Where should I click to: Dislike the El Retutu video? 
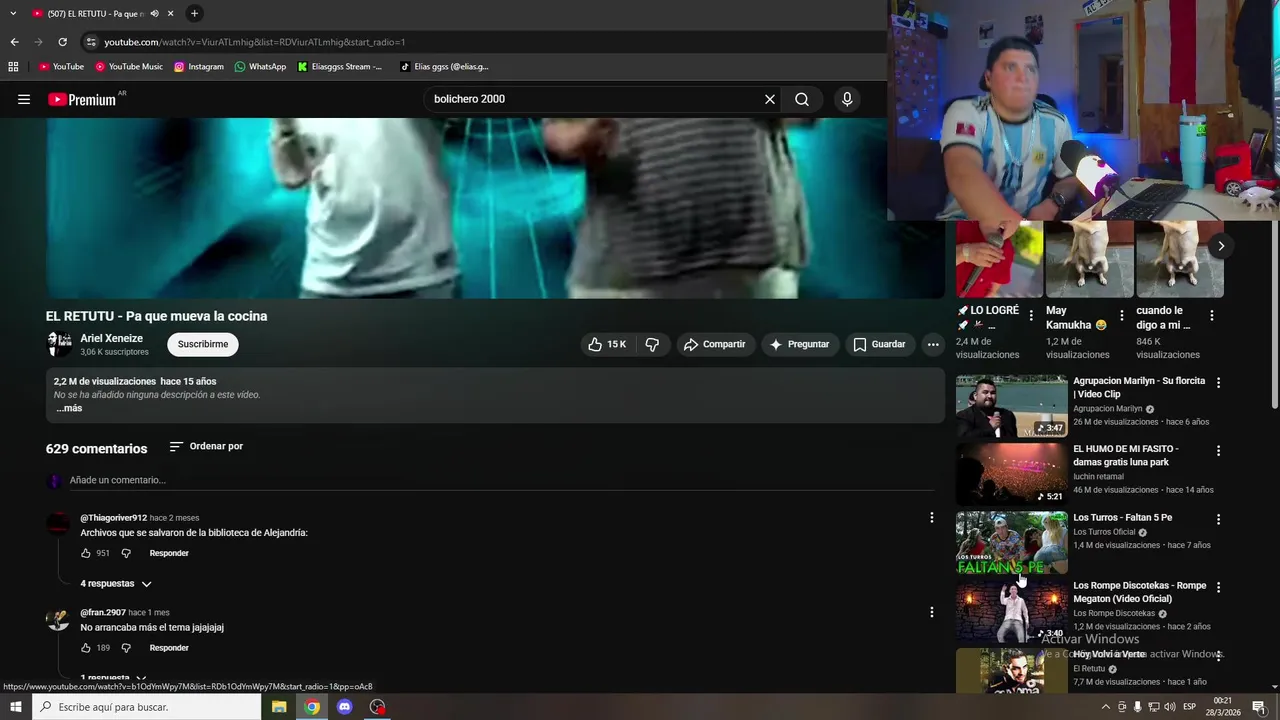[x=652, y=344]
